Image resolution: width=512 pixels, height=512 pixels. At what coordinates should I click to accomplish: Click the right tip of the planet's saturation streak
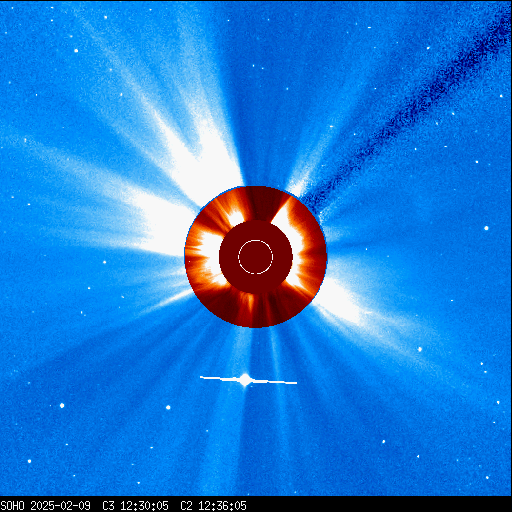(x=295, y=383)
